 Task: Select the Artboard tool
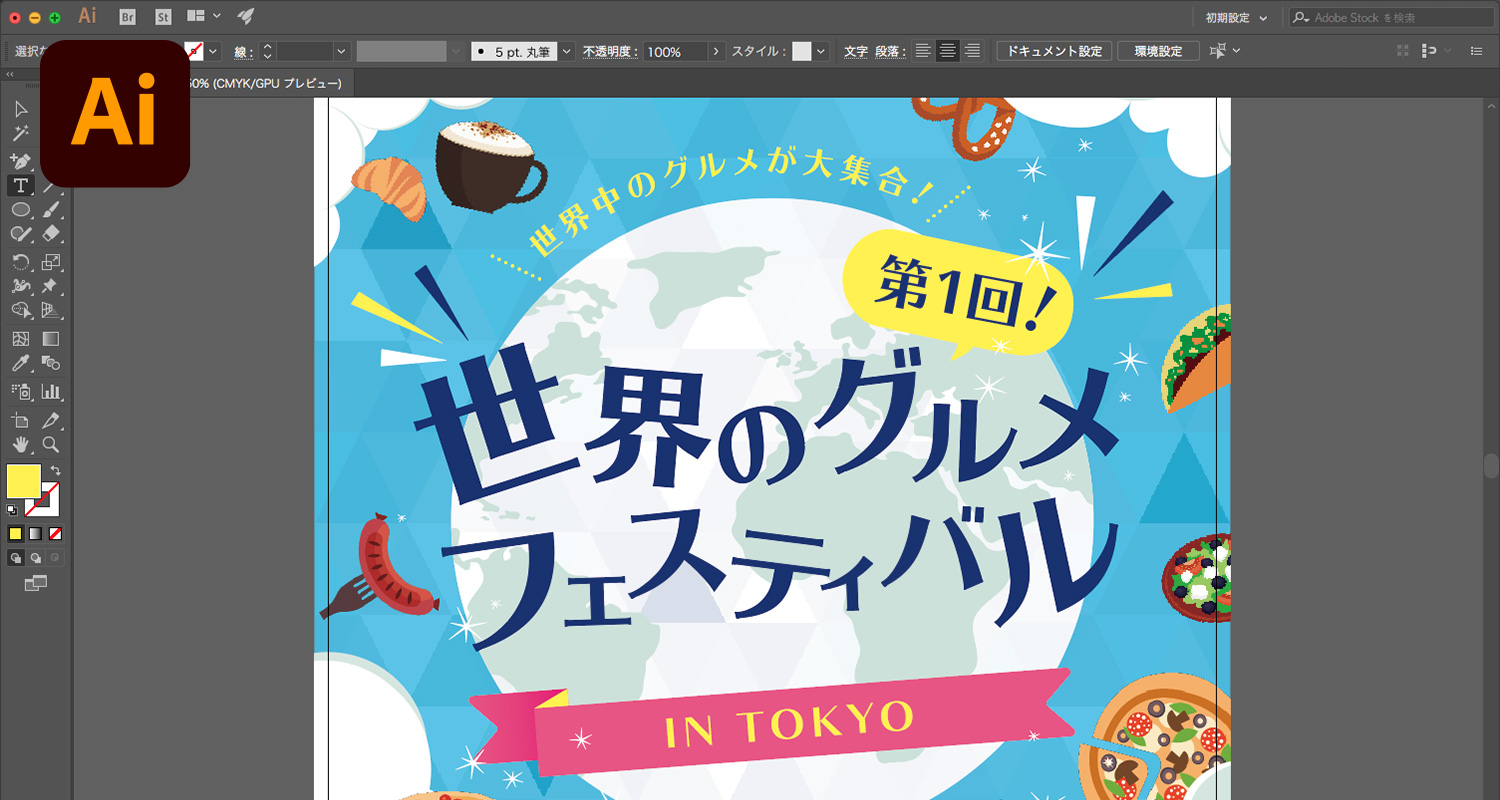(x=20, y=420)
